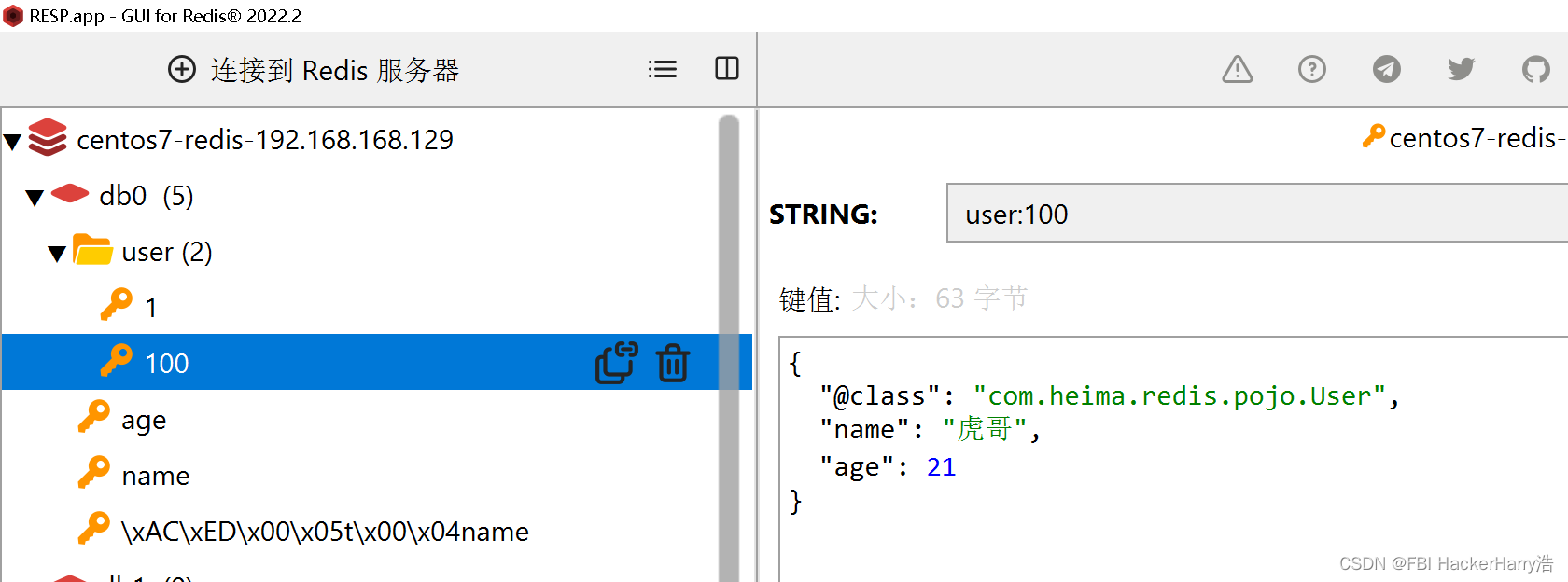Click the tree panel vertical scrollbar
Viewport: 1568px width, 582px height.
[729, 347]
